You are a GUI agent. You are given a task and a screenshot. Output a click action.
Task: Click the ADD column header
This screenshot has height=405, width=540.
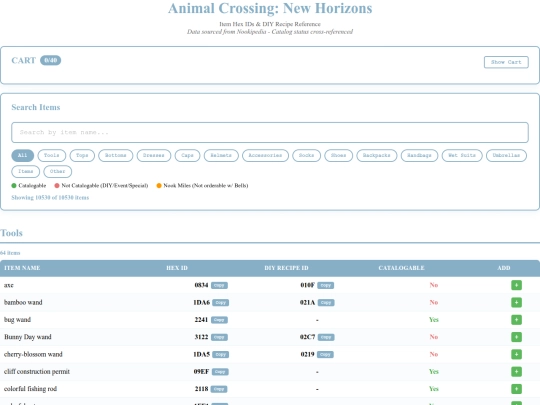tap(503, 268)
